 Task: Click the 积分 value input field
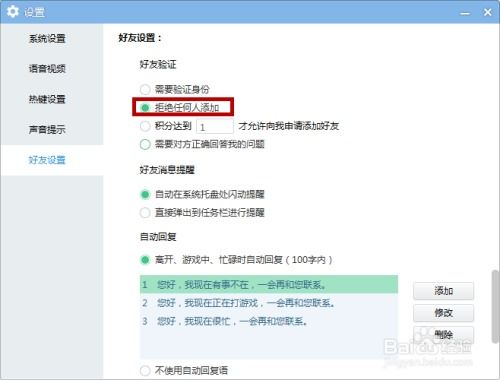pyautogui.click(x=215, y=127)
